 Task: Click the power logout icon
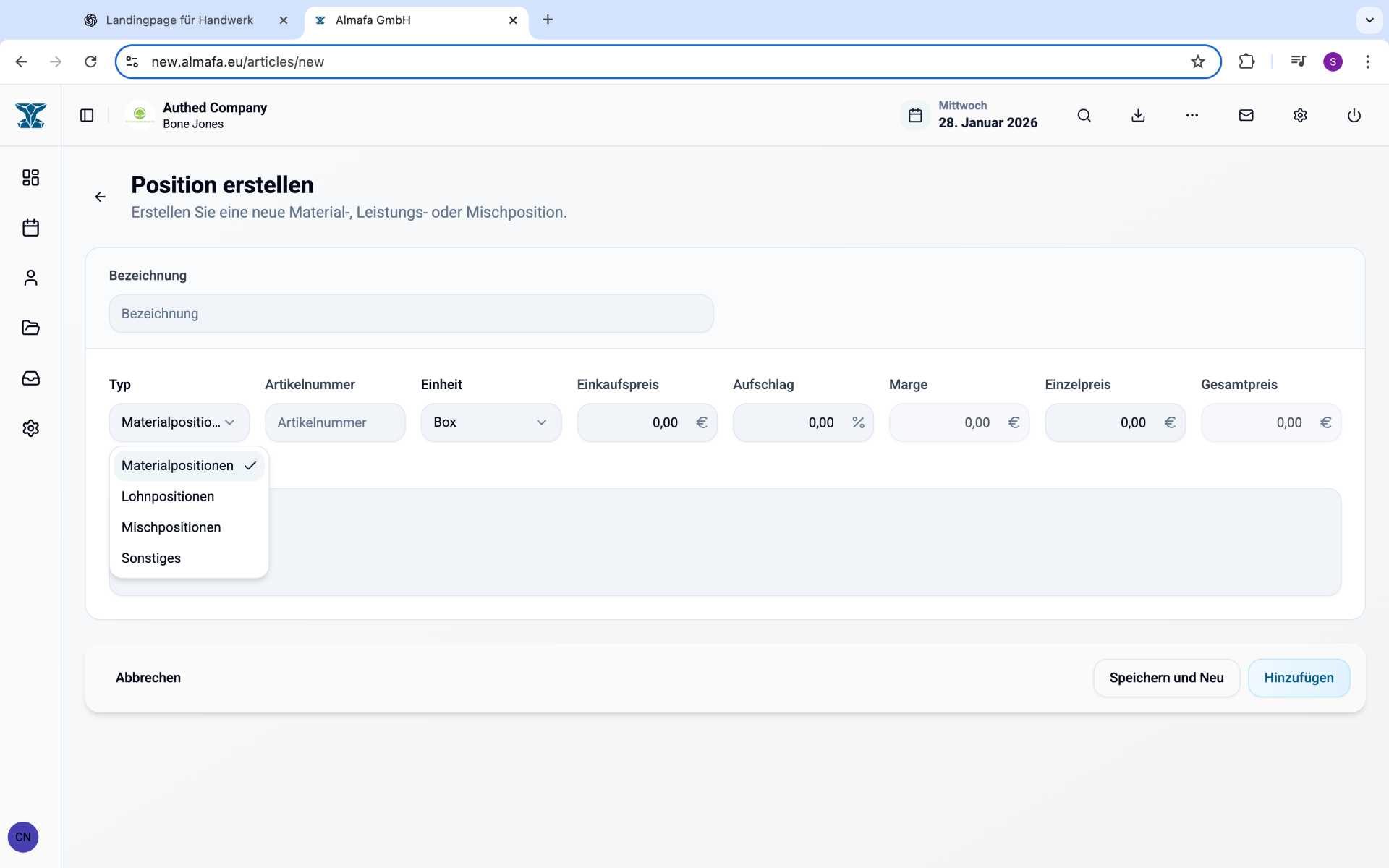1354,116
